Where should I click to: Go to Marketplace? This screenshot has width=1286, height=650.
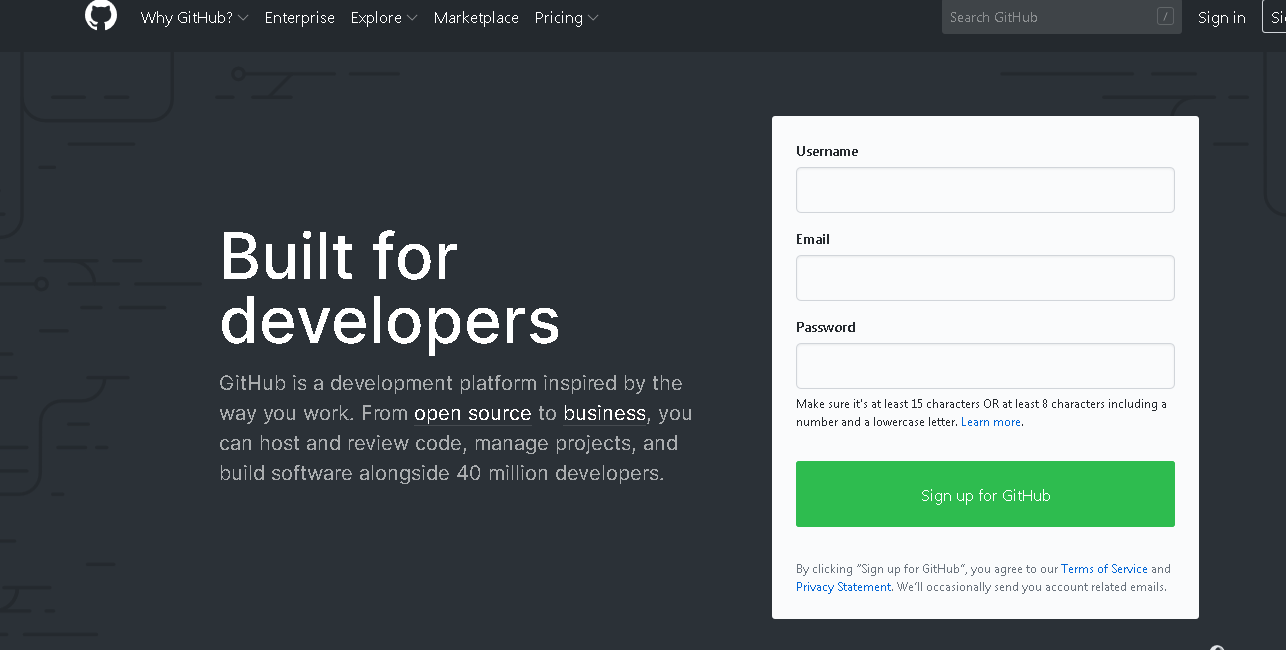click(x=476, y=18)
